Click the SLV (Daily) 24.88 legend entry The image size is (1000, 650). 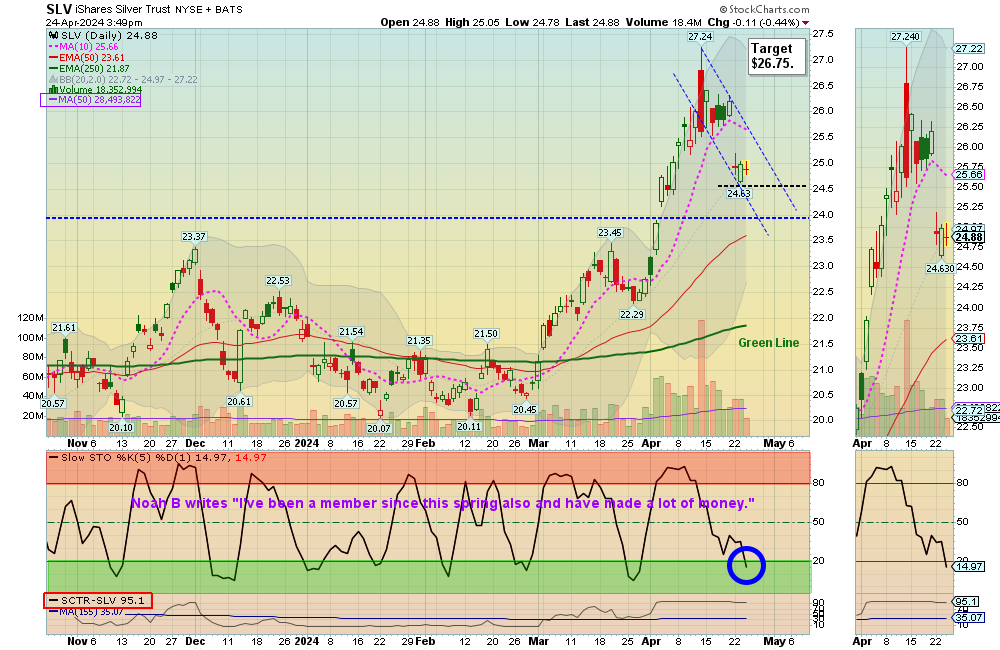click(103, 36)
